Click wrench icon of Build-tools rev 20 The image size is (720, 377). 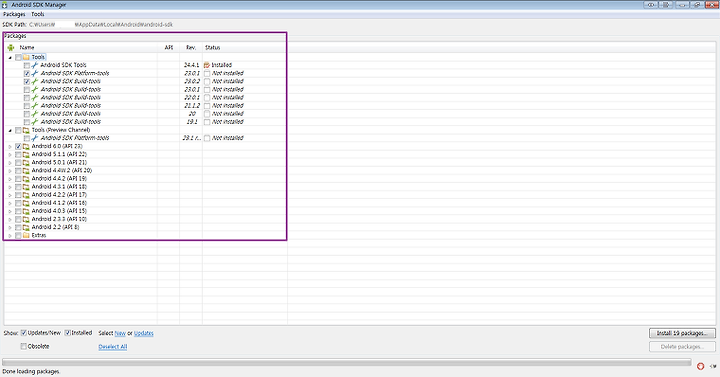(x=34, y=114)
